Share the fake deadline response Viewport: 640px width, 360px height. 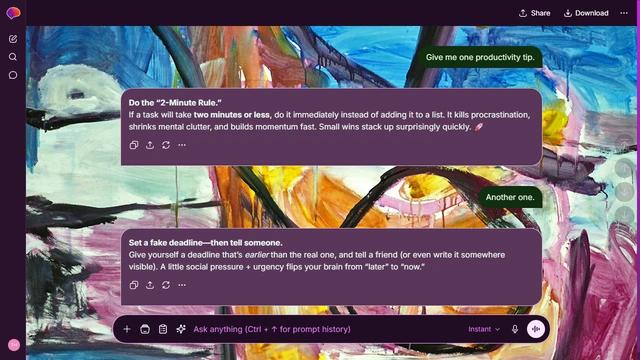click(x=150, y=285)
